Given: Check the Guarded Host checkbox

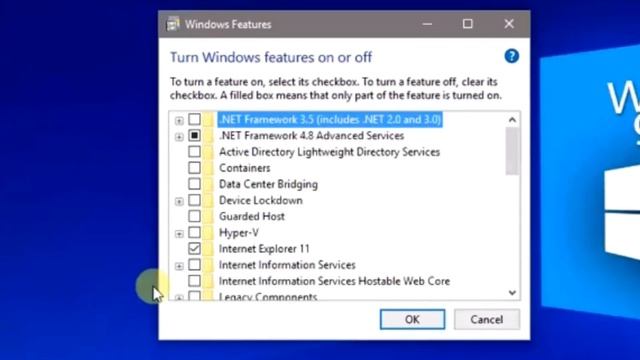Looking at the screenshot, I should 194,216.
